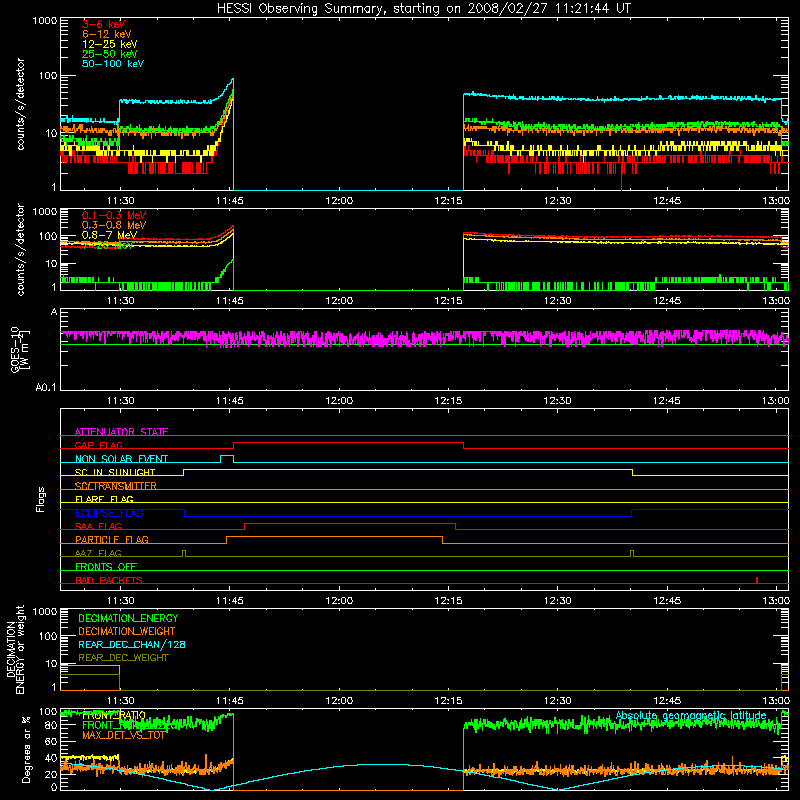This screenshot has width=800, height=800.
Task: Click the FRONT_RATIO legend label
Action: click(114, 715)
